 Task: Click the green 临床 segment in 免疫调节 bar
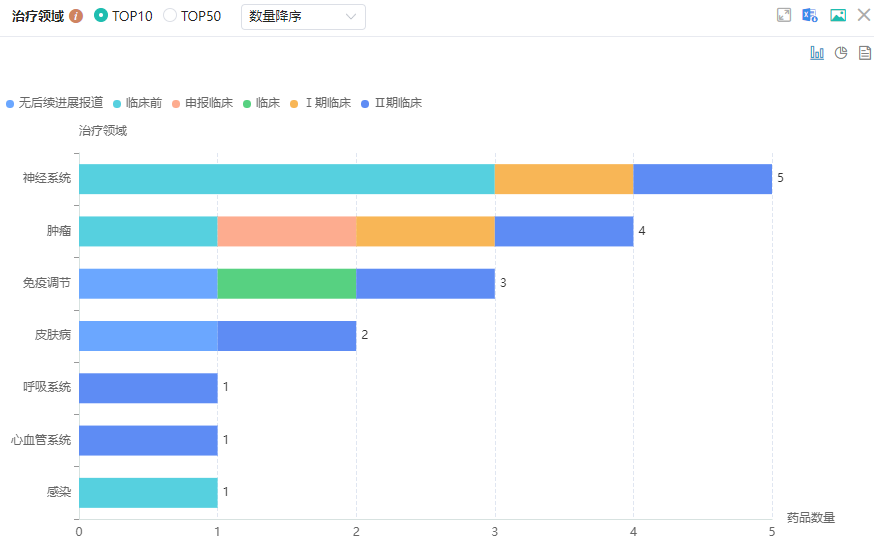pos(287,283)
